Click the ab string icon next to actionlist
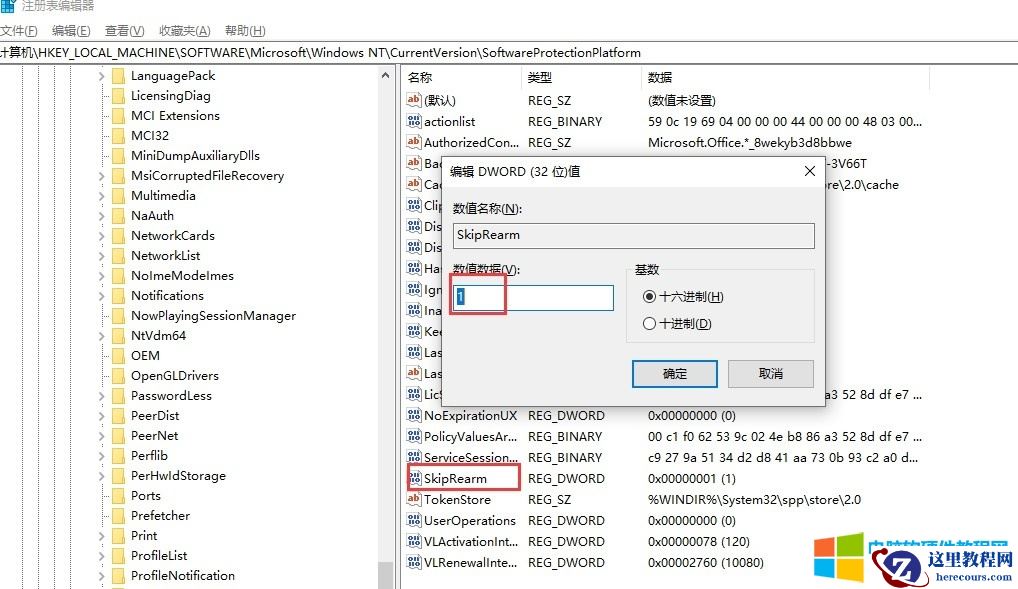The width and height of the screenshot is (1018, 589). click(x=414, y=121)
